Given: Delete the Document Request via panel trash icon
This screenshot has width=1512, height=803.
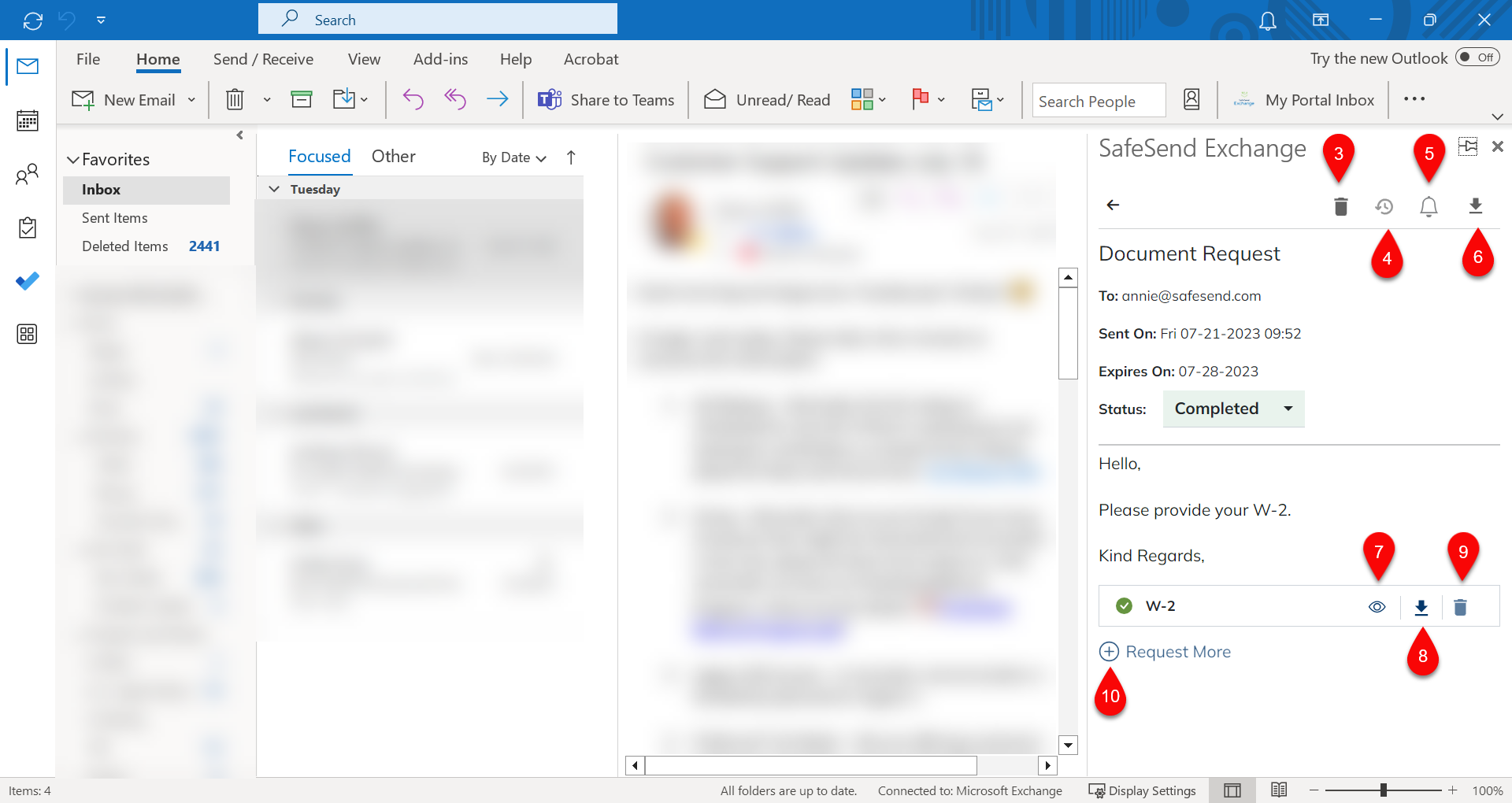Looking at the screenshot, I should (x=1341, y=206).
